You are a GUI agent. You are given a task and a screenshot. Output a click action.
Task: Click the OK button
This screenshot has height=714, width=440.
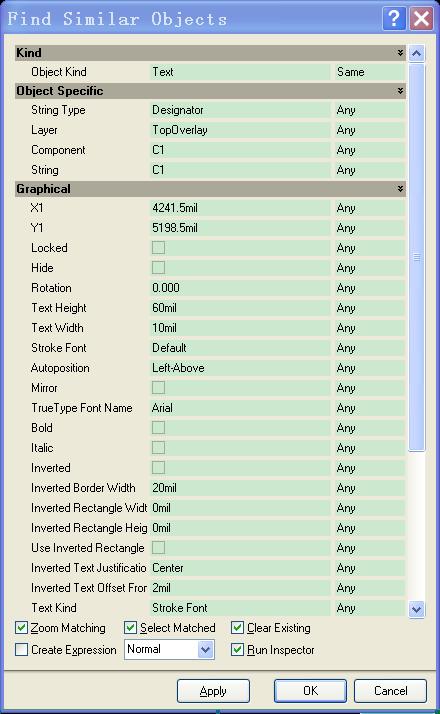310,691
